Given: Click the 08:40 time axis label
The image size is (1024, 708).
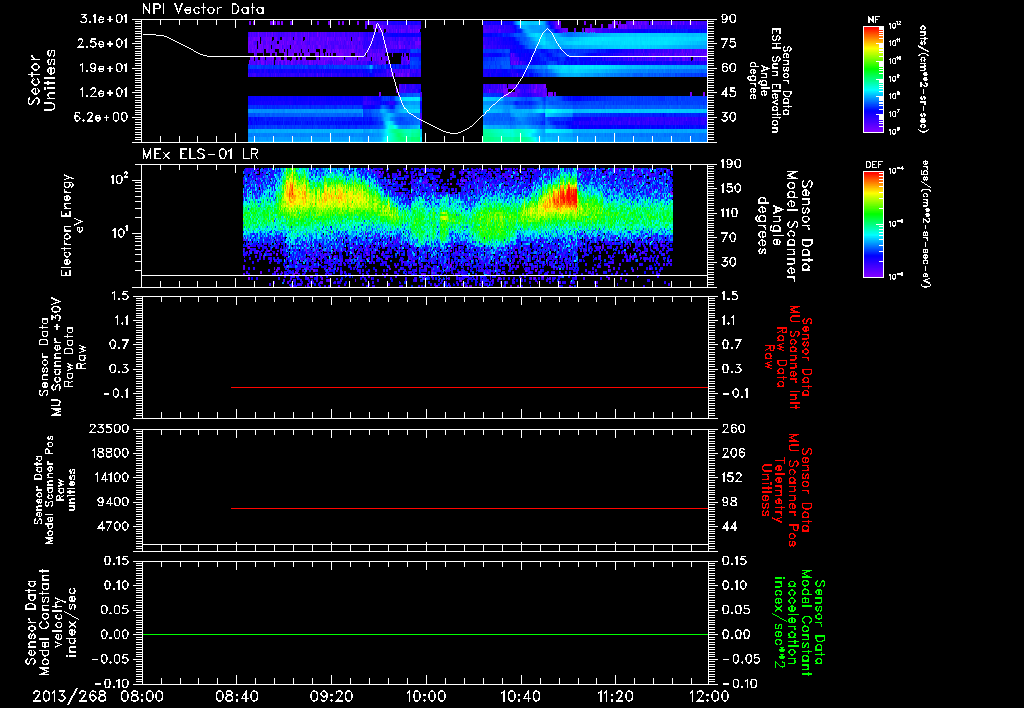Looking at the screenshot, I should pos(236,696).
